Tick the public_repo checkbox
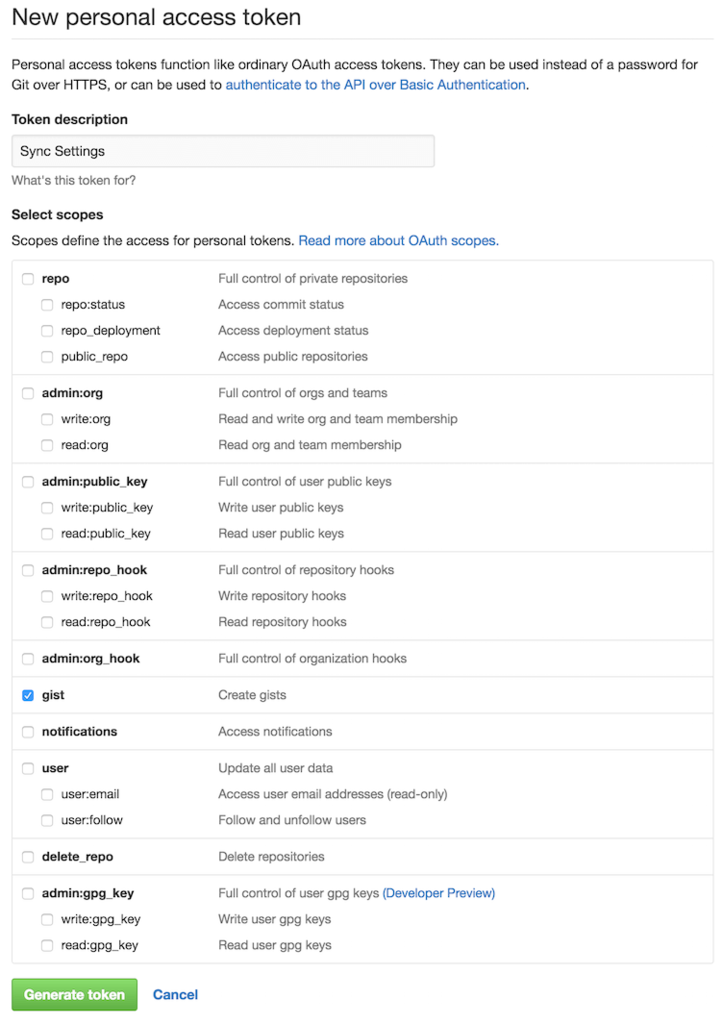The height and width of the screenshot is (1024, 723). click(47, 357)
